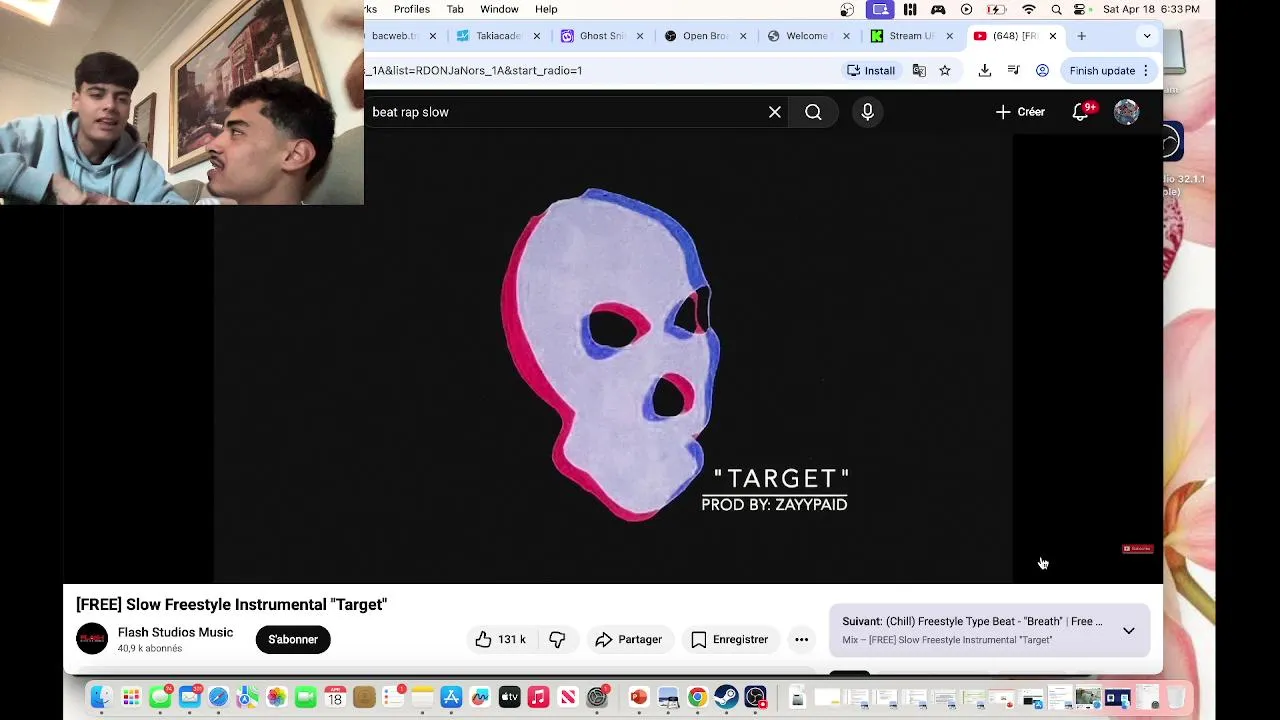Bookmark this page with the star icon
Image resolution: width=1280 pixels, height=720 pixels.
945,70
